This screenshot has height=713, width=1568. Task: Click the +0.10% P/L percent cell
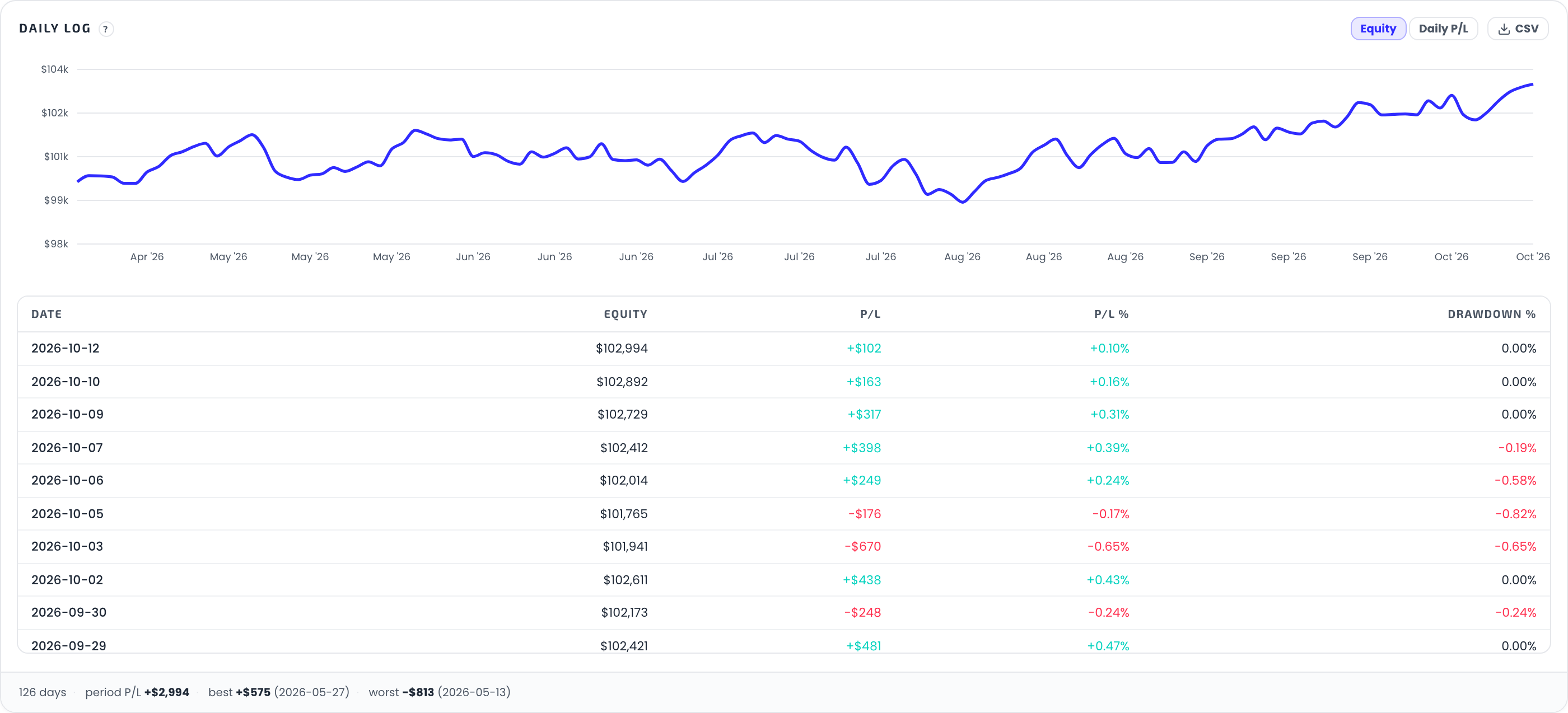1110,348
